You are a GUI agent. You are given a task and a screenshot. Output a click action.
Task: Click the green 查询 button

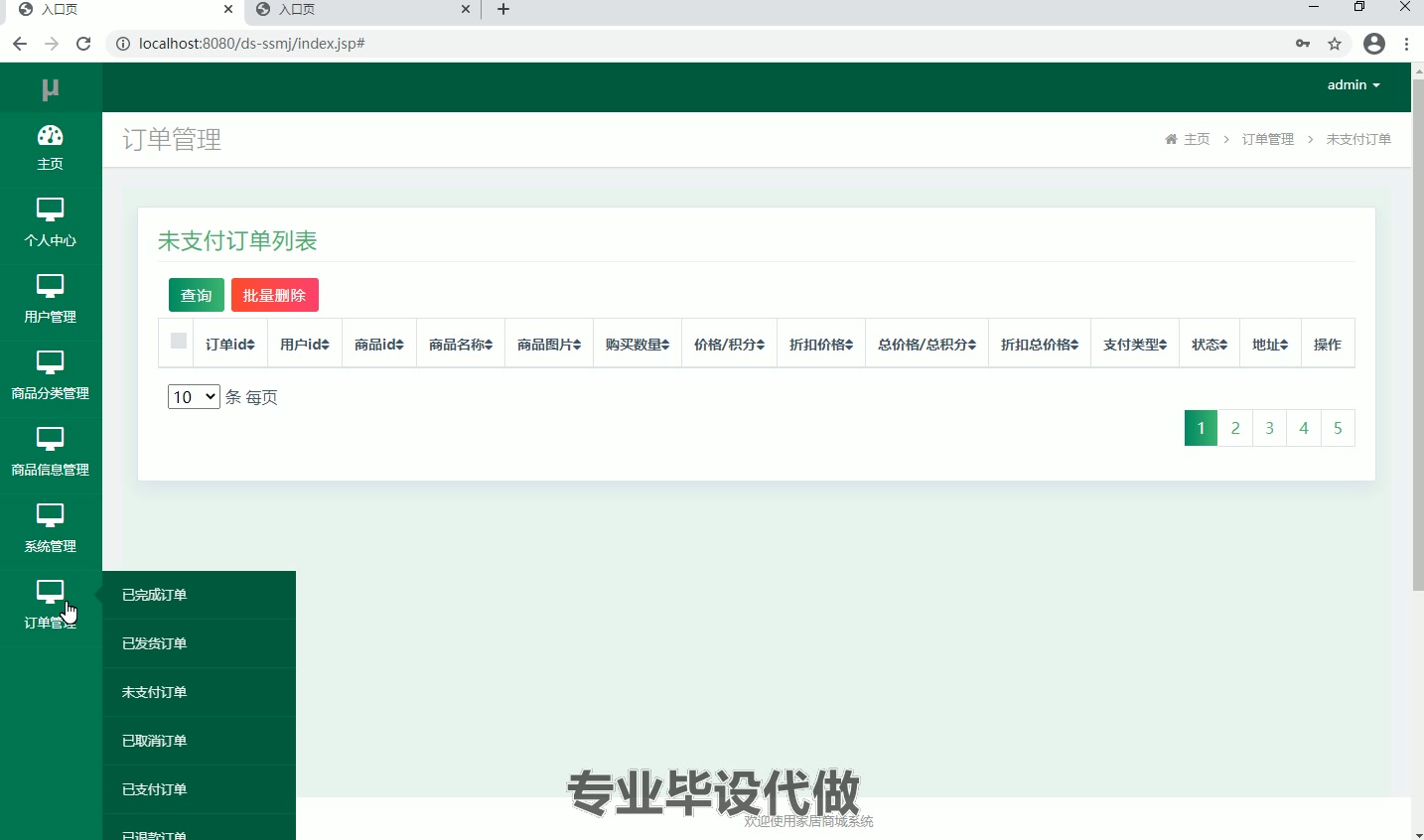coord(197,295)
